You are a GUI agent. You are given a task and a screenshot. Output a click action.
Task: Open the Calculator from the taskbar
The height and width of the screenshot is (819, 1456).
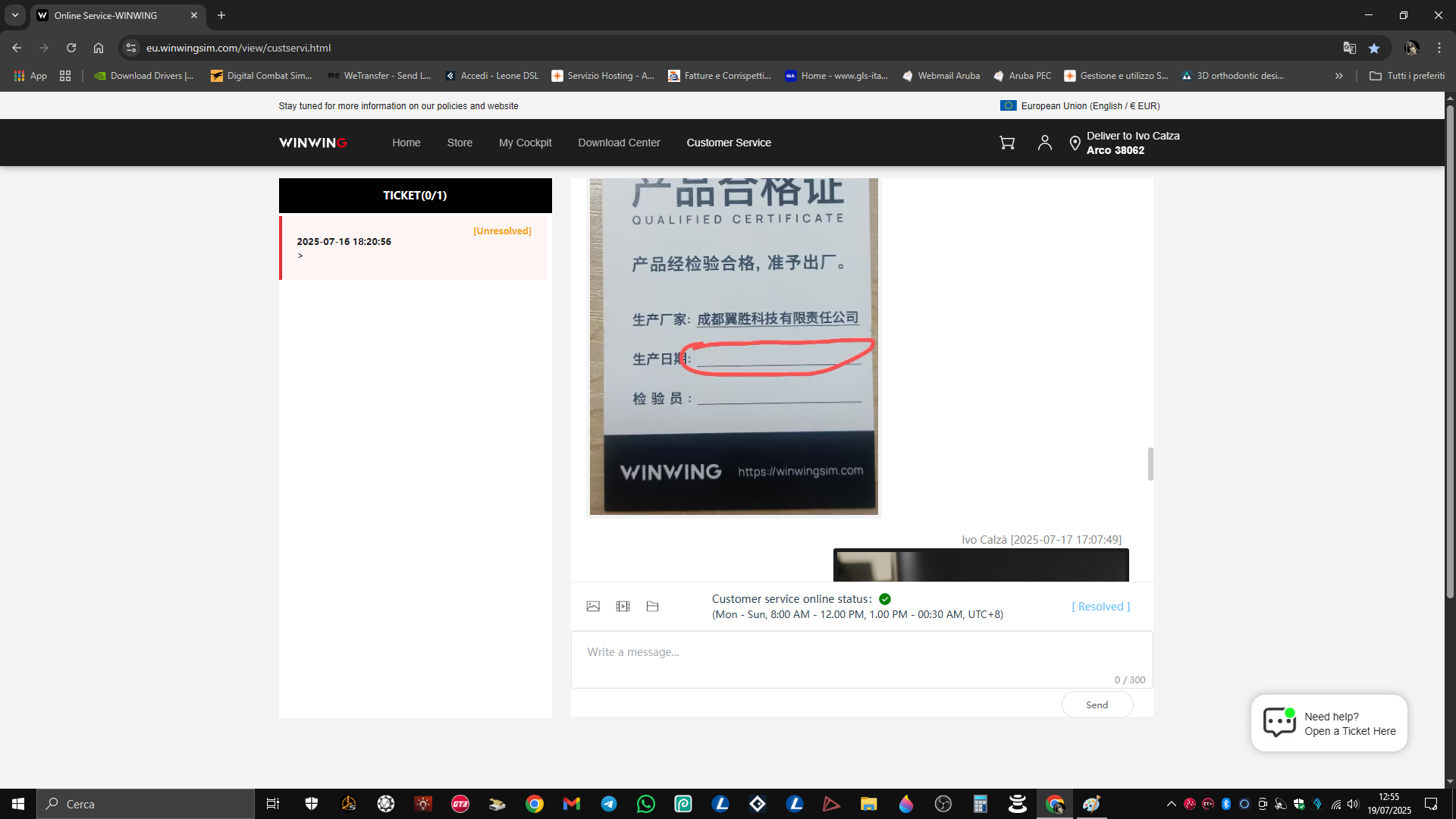coord(981,804)
